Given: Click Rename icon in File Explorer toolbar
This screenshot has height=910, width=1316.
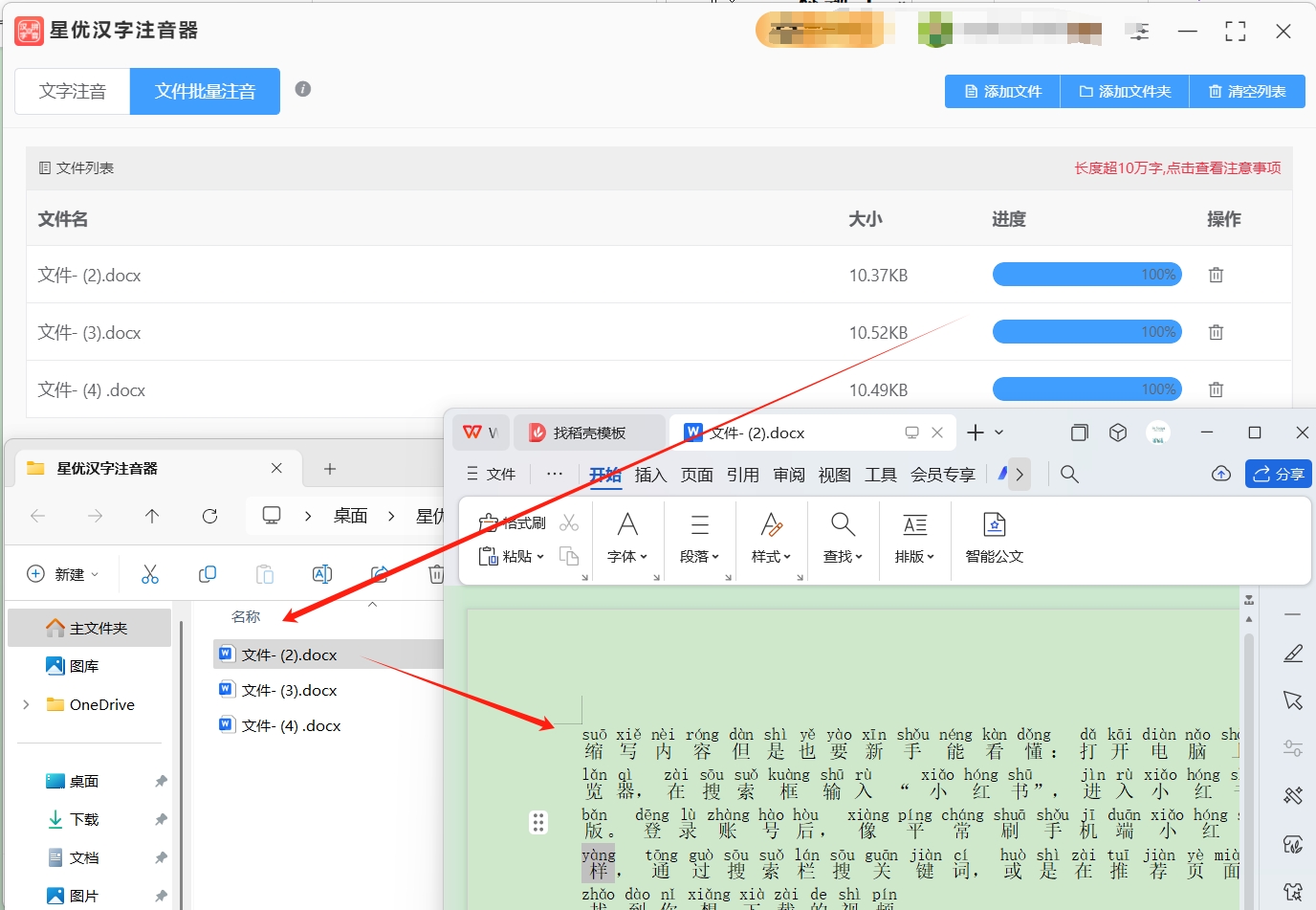Looking at the screenshot, I should pyautogui.click(x=322, y=574).
